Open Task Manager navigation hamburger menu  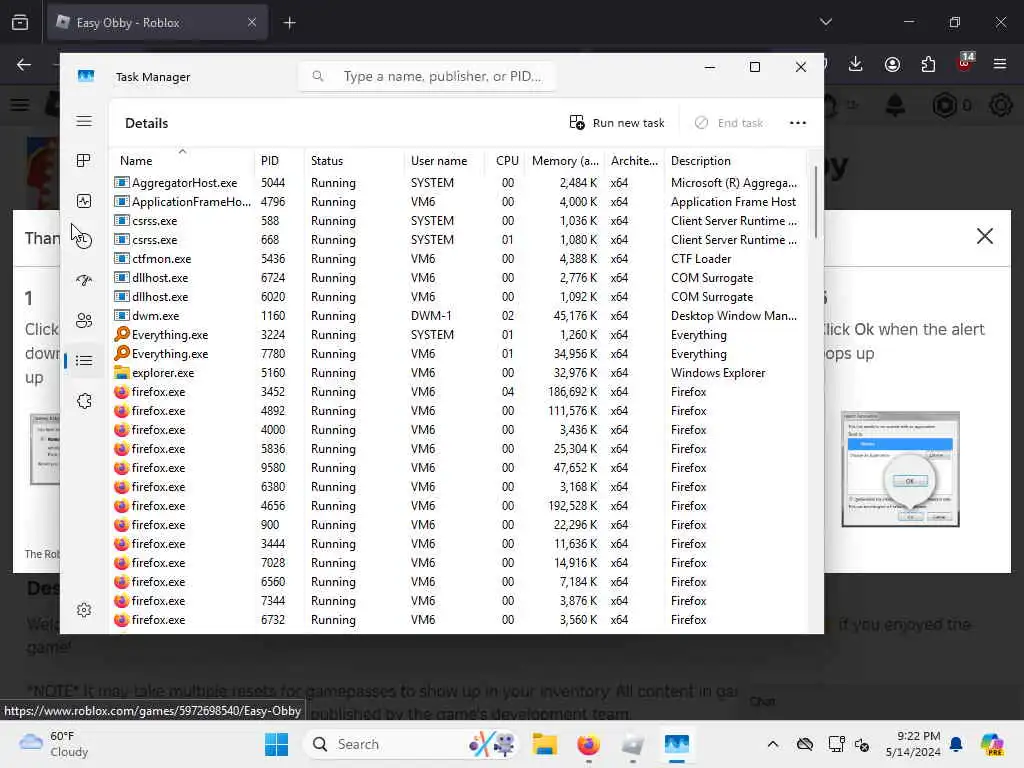point(84,121)
